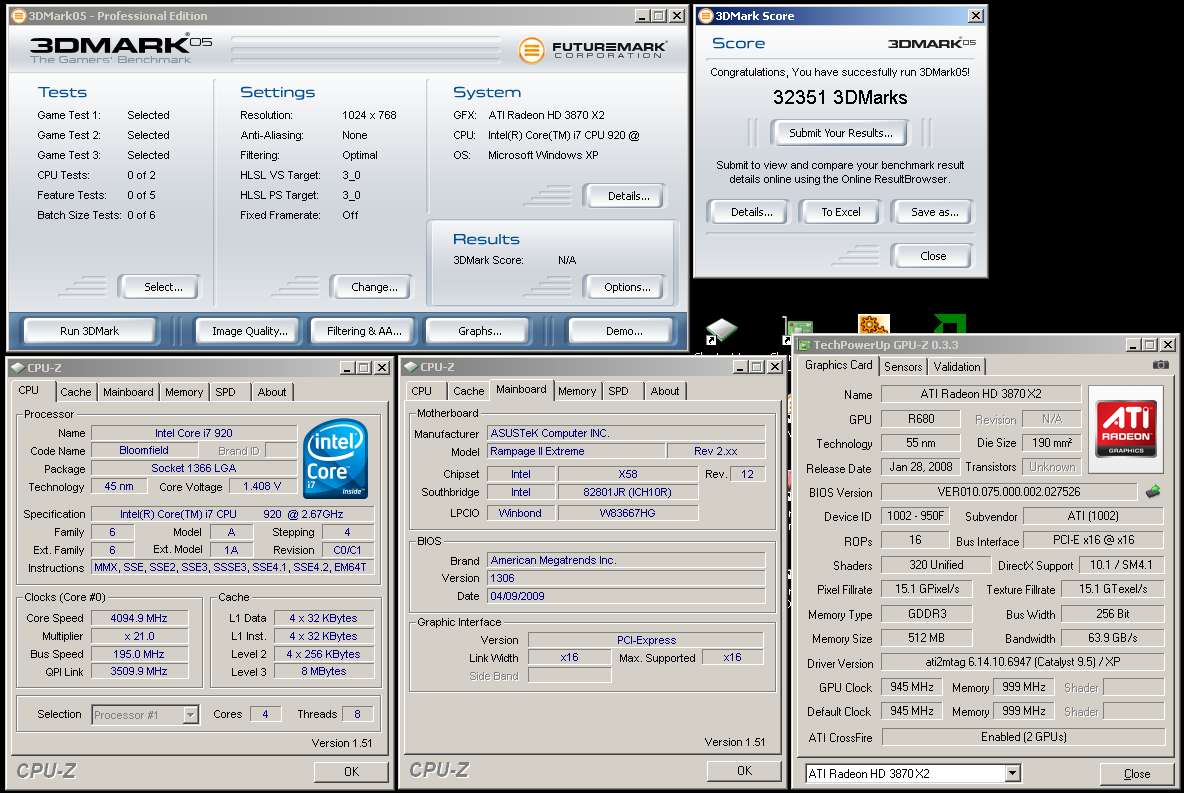Click the Run 3DMark button
The image size is (1184, 793).
[90, 331]
